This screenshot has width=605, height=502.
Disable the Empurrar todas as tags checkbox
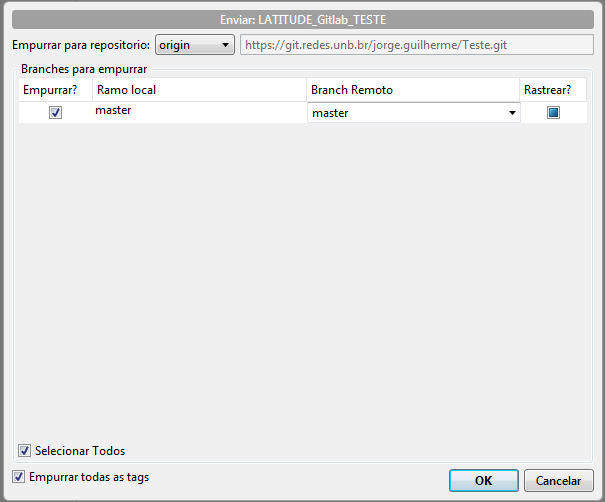coord(19,477)
